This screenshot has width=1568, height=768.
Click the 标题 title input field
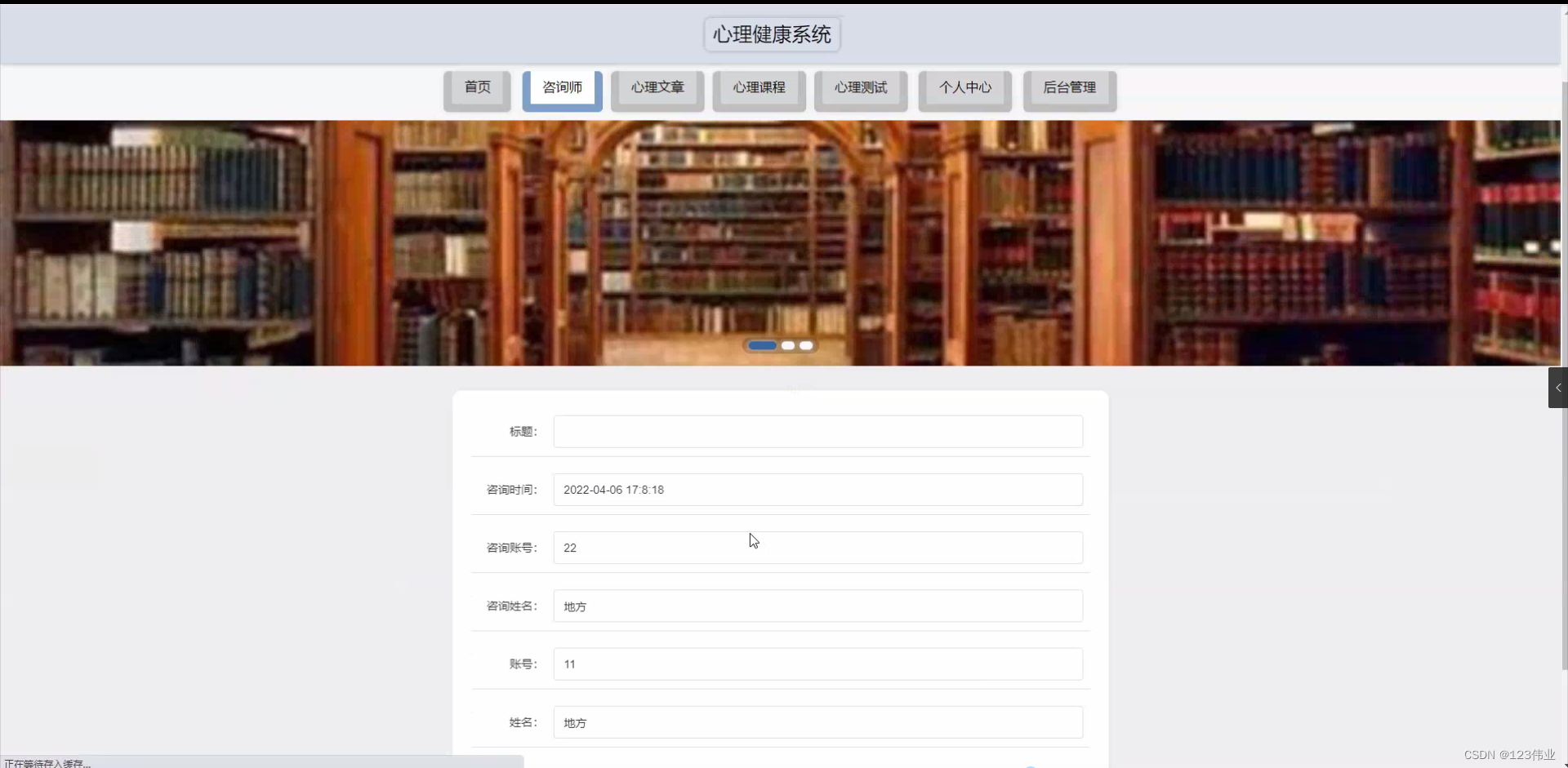pos(817,431)
